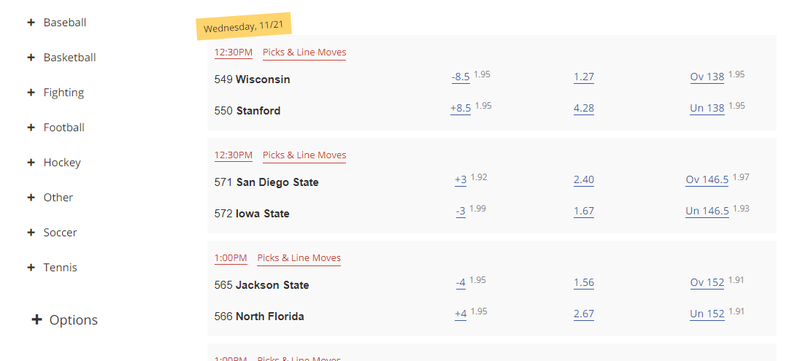Open Picks & Line Moves for Jackson State game
800x361 pixels.
pos(298,258)
